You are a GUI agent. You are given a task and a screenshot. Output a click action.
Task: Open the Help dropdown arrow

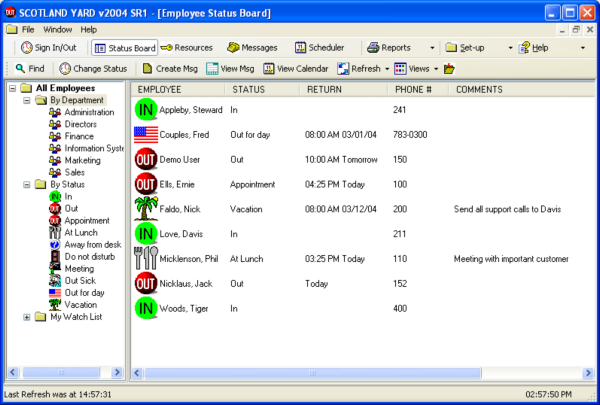(x=583, y=48)
